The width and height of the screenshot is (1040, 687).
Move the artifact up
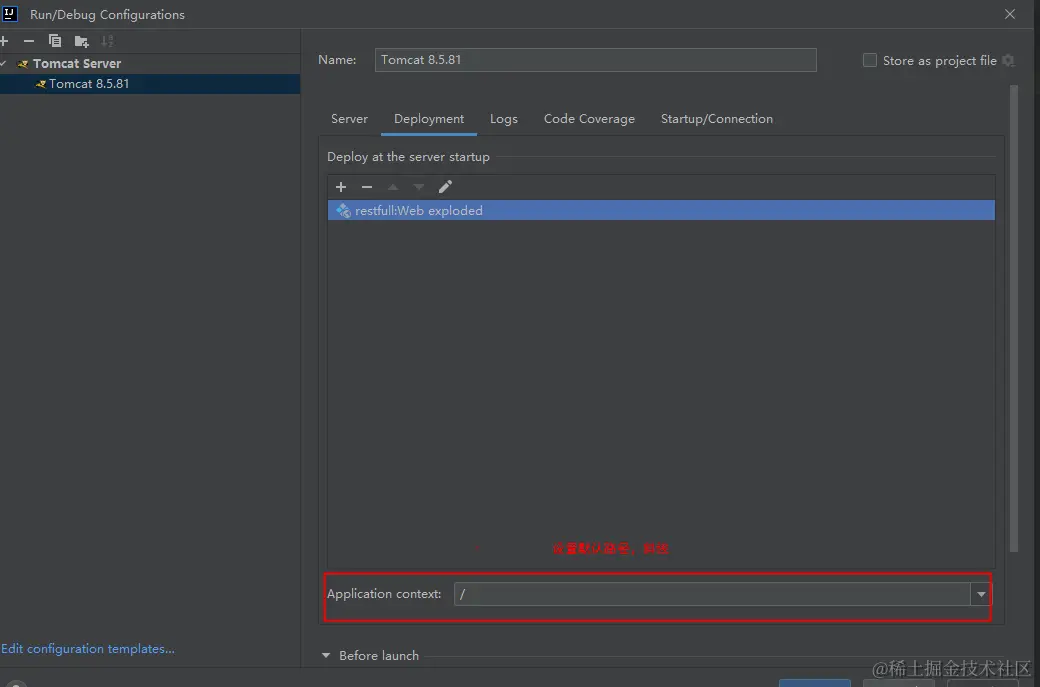393,187
